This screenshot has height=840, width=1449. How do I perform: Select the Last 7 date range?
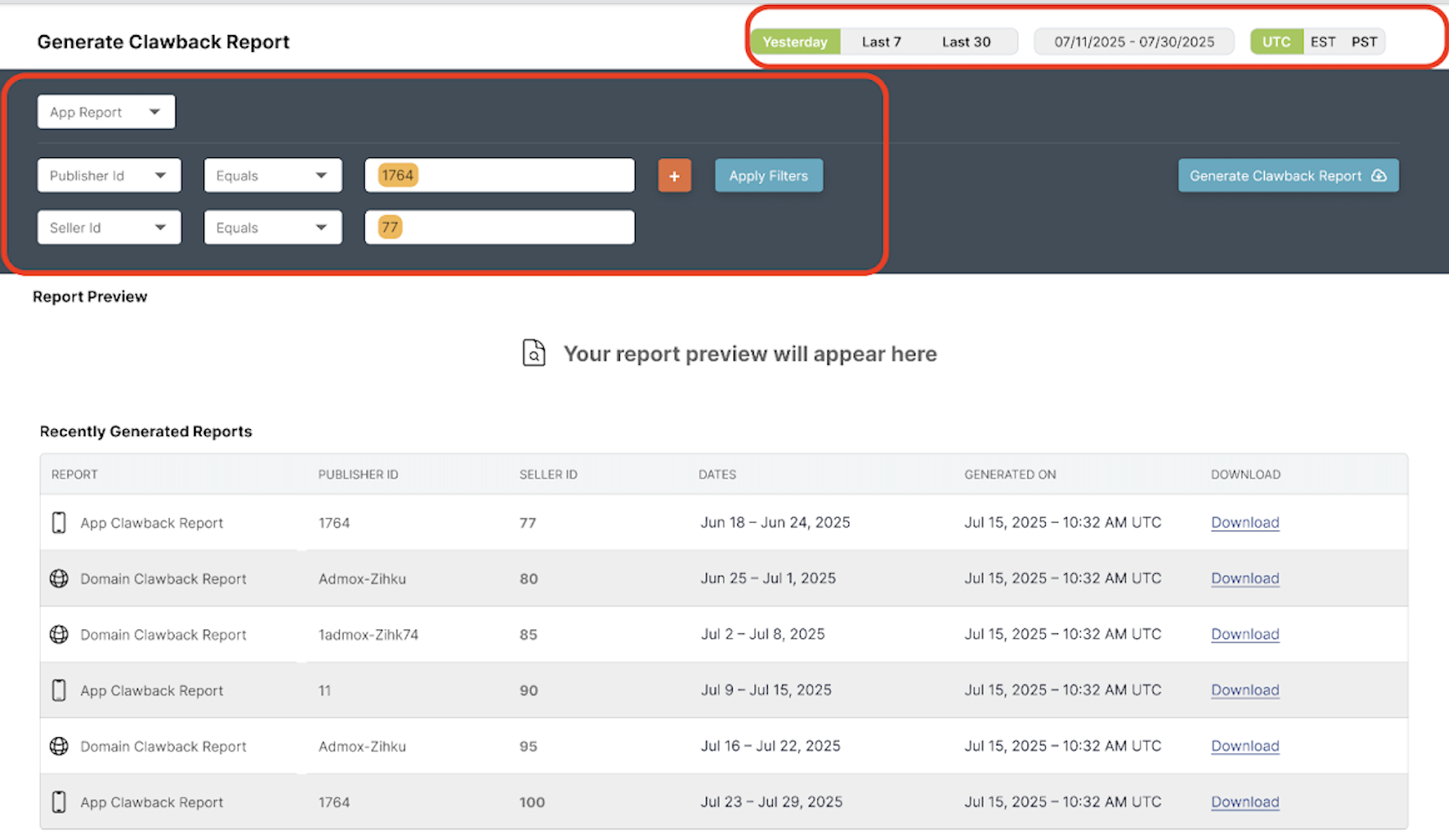coord(881,42)
